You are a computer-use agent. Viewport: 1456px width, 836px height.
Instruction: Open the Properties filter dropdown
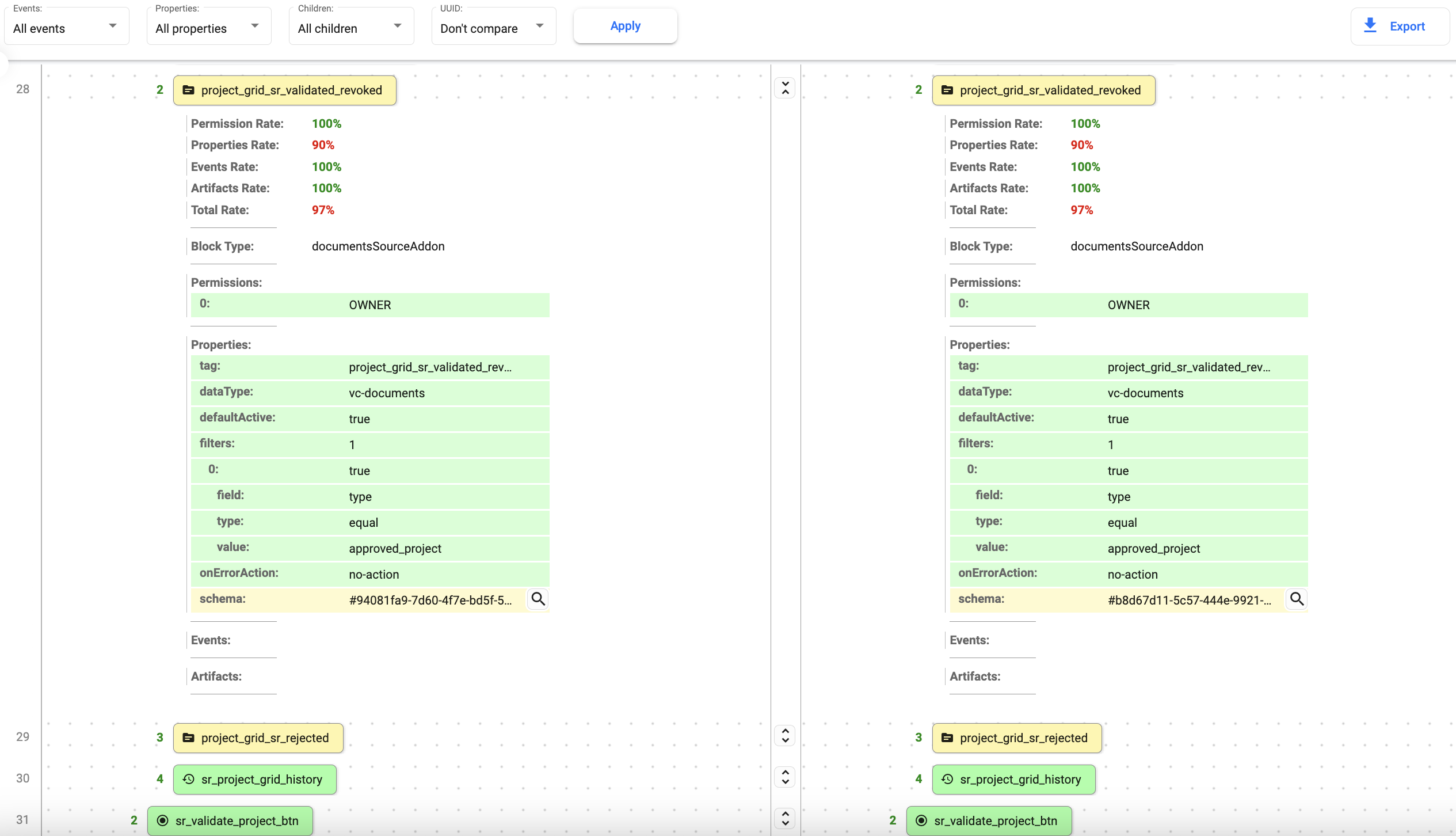[x=208, y=26]
